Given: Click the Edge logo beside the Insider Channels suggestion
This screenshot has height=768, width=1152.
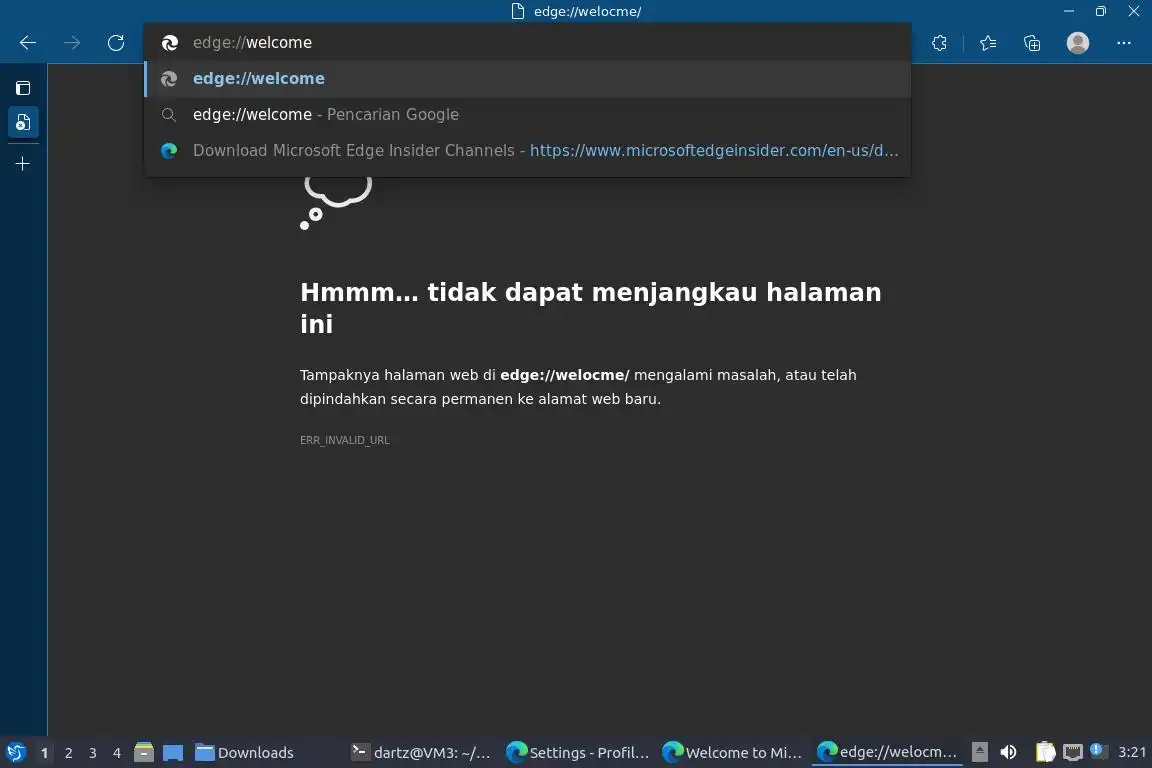Looking at the screenshot, I should pos(169,151).
